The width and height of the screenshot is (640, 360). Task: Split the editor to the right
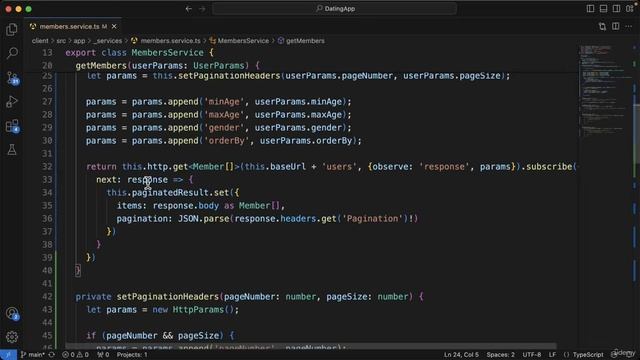pos(616,27)
